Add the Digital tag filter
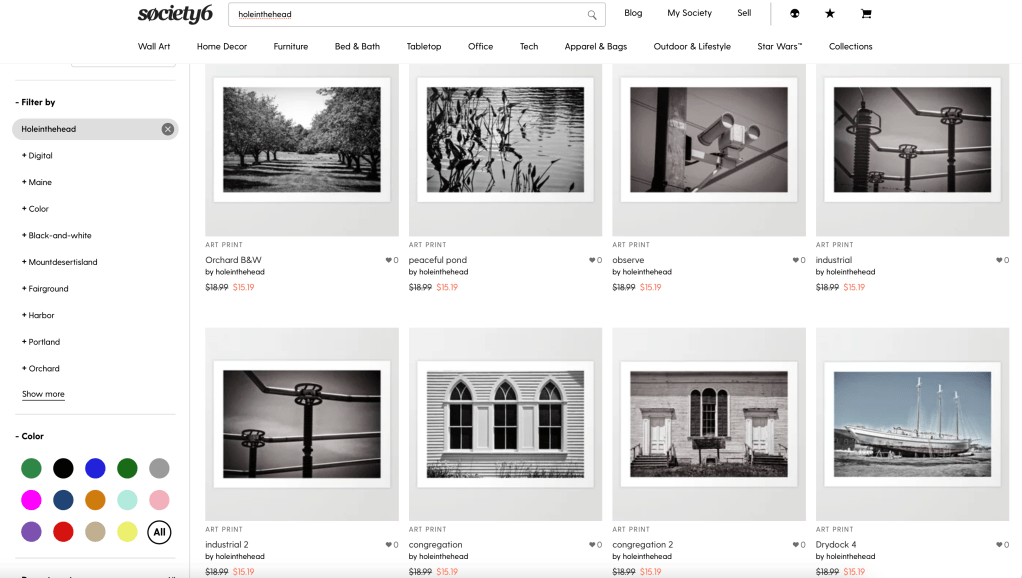Image resolution: width=1022 pixels, height=578 pixels. point(38,156)
